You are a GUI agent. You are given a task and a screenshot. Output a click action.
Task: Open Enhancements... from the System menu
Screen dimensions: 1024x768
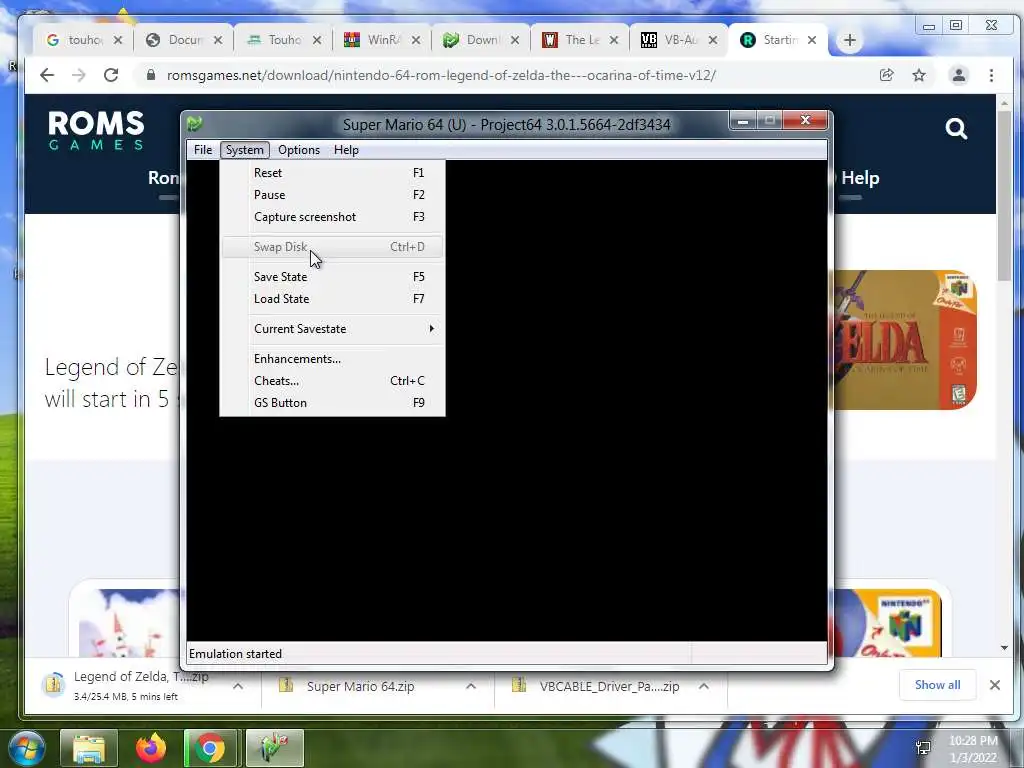point(332,359)
